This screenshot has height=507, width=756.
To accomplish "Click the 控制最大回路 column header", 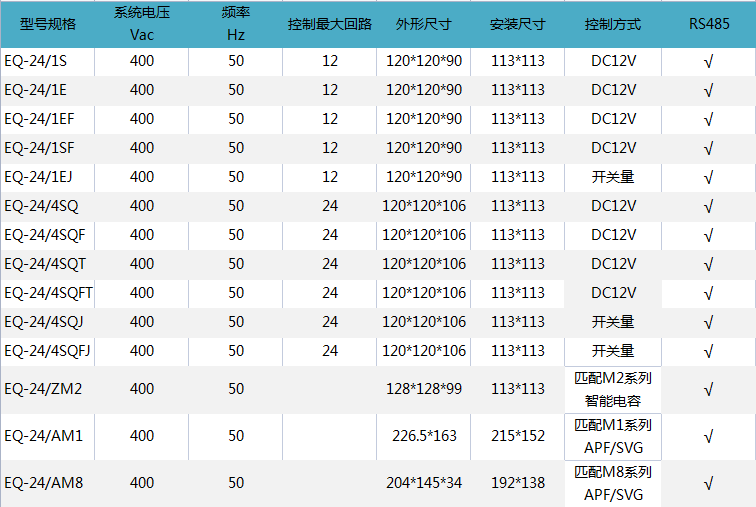I will point(330,24).
